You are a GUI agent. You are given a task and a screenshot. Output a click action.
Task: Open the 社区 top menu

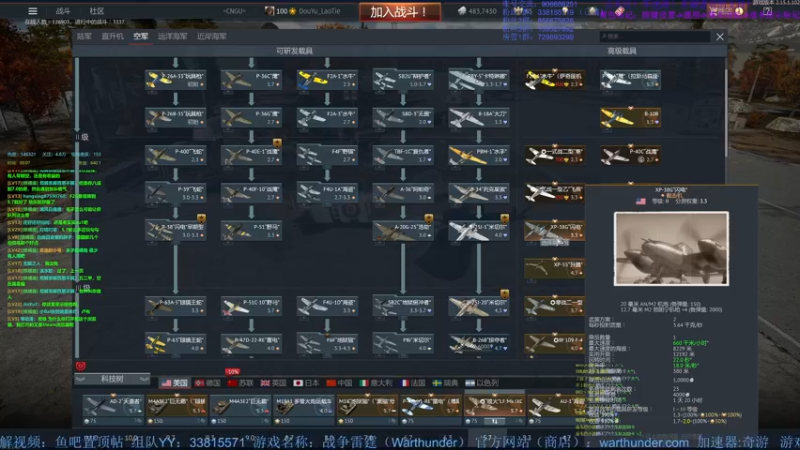[x=96, y=11]
